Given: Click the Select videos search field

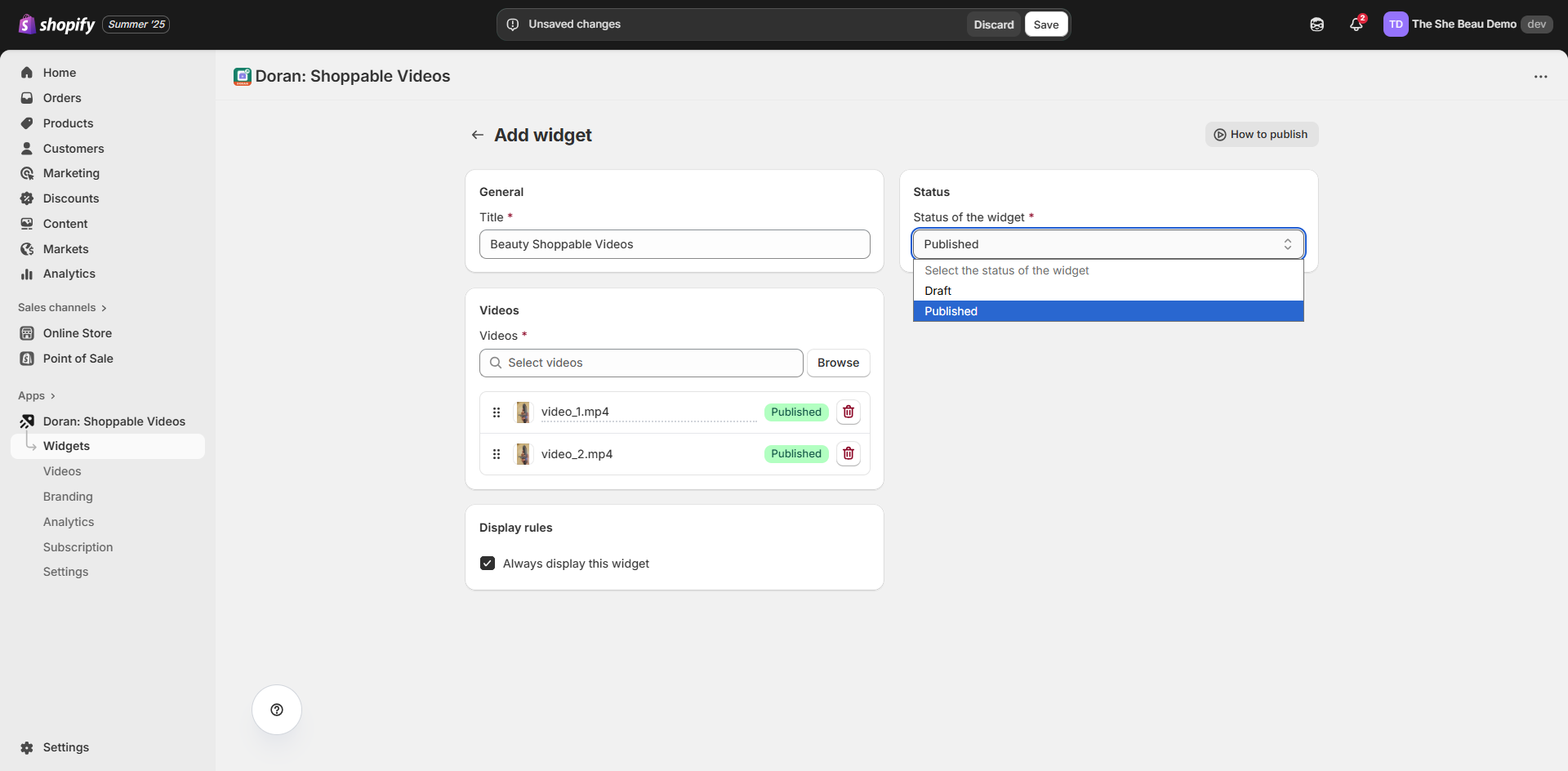Looking at the screenshot, I should point(641,363).
